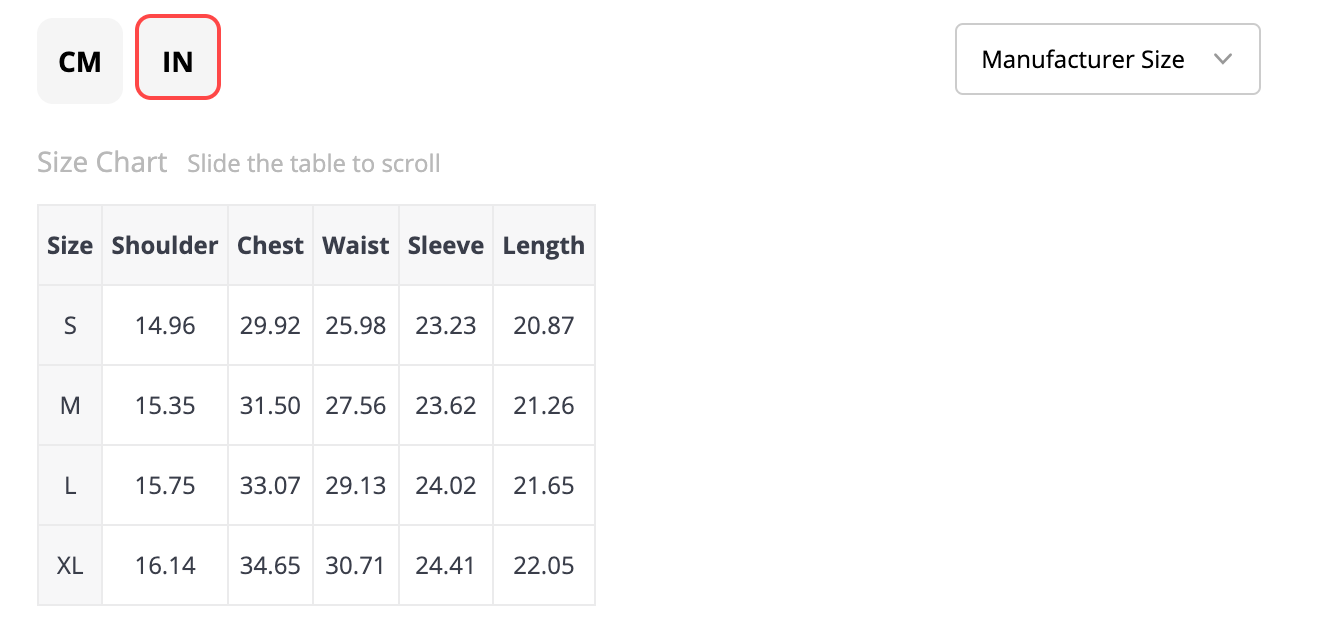Select the M size row label
This screenshot has width=1342, height=630.
coord(70,405)
